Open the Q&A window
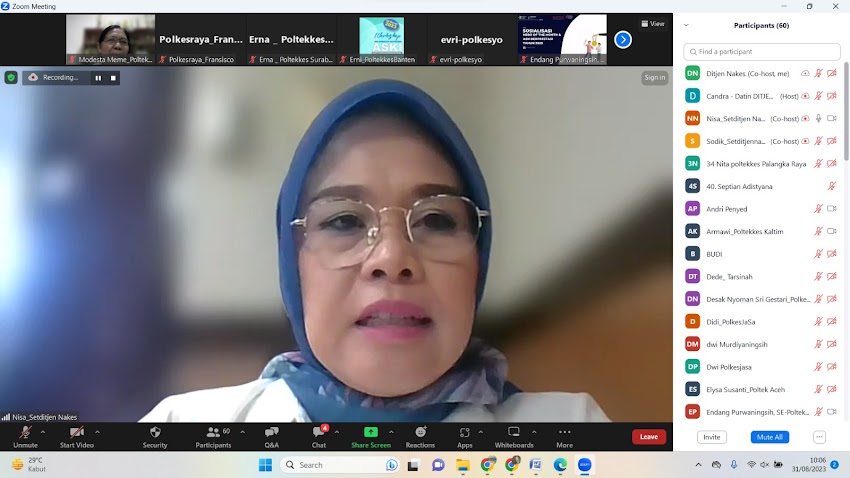 [x=272, y=437]
